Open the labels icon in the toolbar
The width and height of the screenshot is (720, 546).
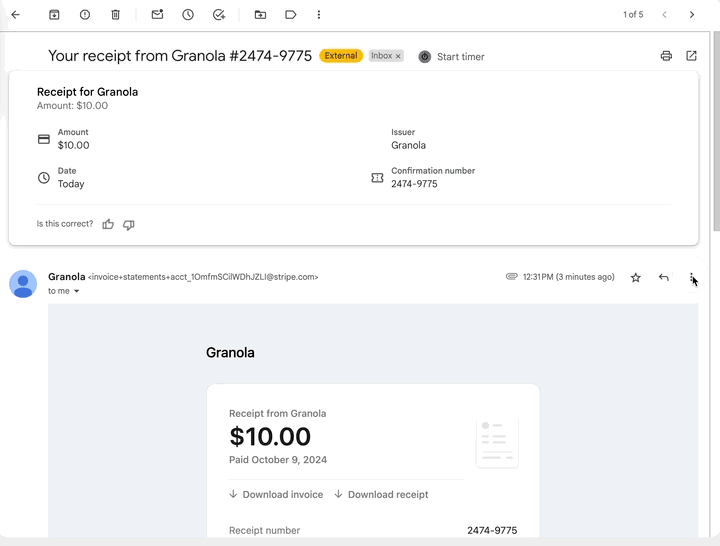291,15
